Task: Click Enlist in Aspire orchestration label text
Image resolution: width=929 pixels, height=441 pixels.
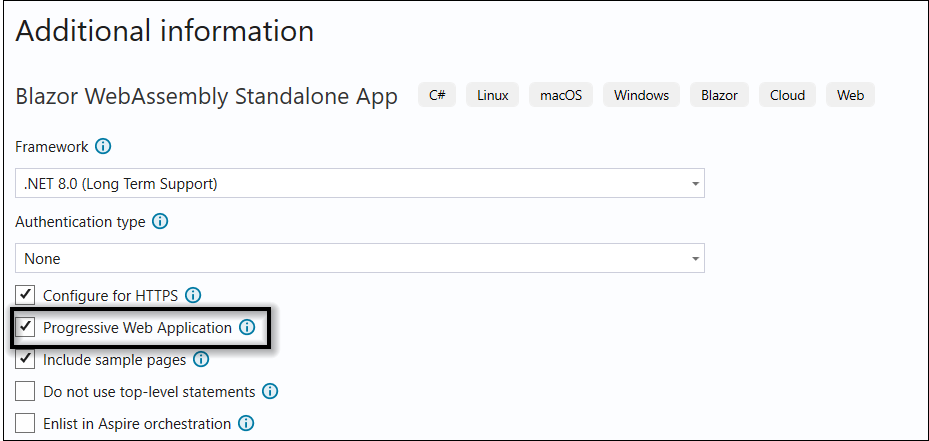Action: pyautogui.click(x=137, y=424)
